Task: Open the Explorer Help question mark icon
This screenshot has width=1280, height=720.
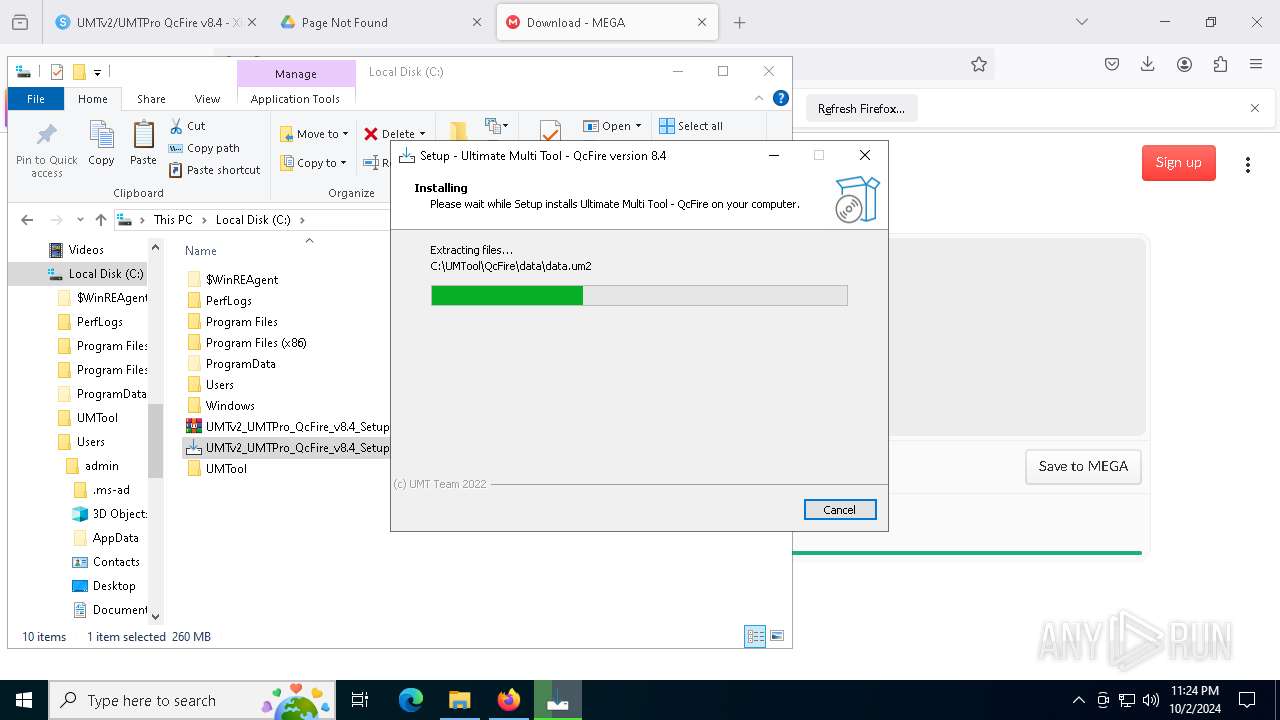Action: (x=781, y=98)
